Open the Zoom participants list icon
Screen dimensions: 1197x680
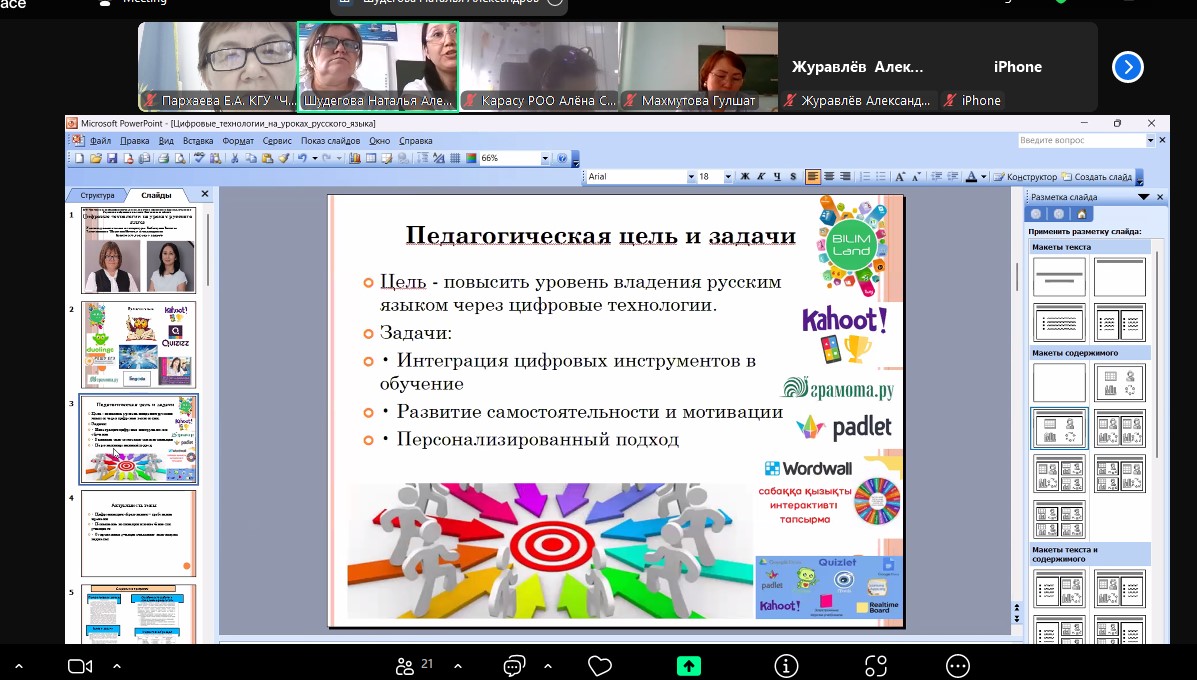tap(405, 665)
